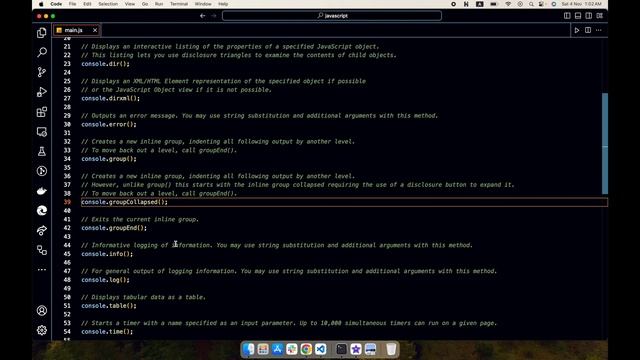Customize the window layout
Screen dimensions: 640x360
pos(600,16)
